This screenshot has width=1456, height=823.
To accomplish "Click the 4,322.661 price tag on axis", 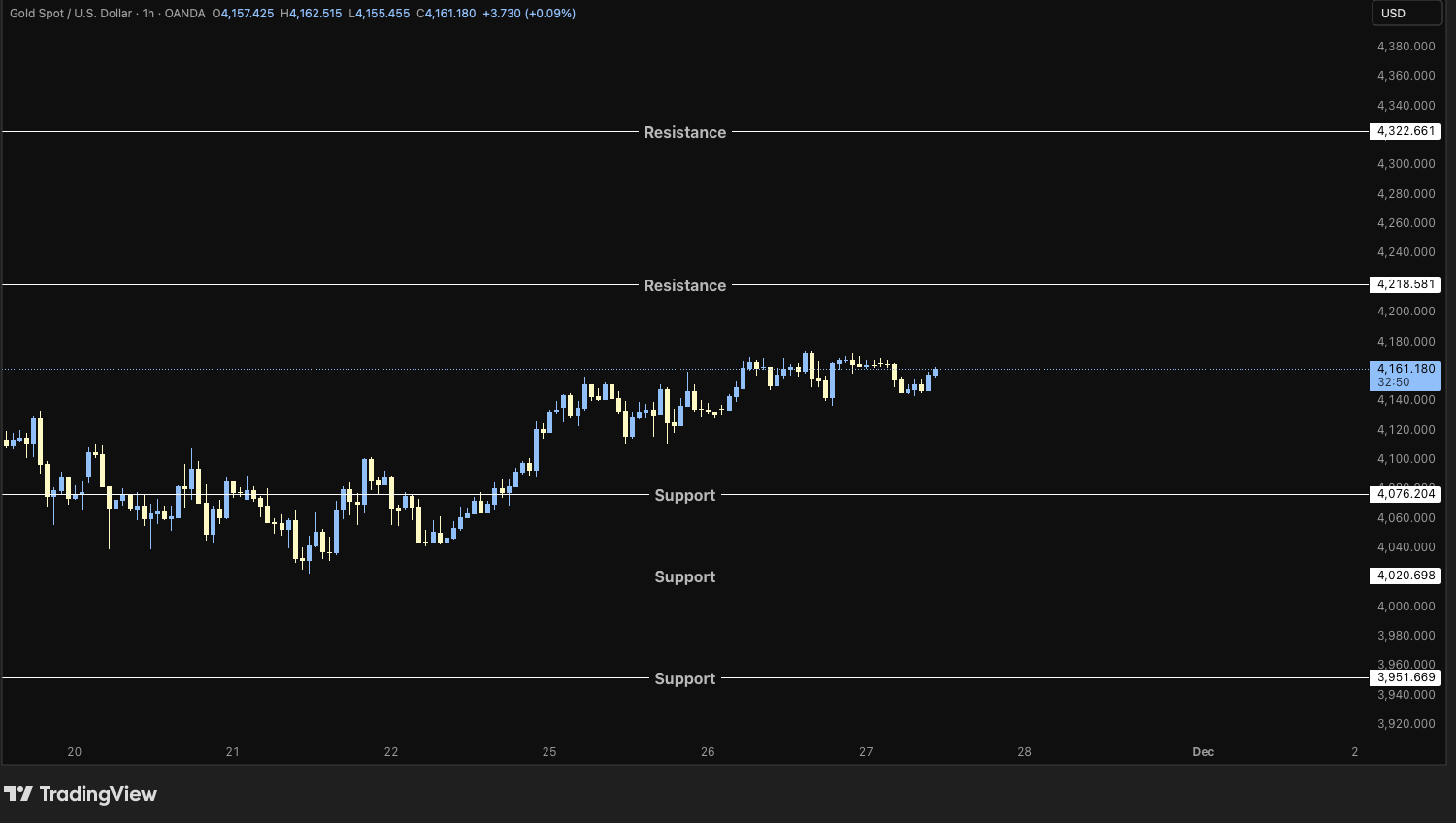I will point(1405,131).
